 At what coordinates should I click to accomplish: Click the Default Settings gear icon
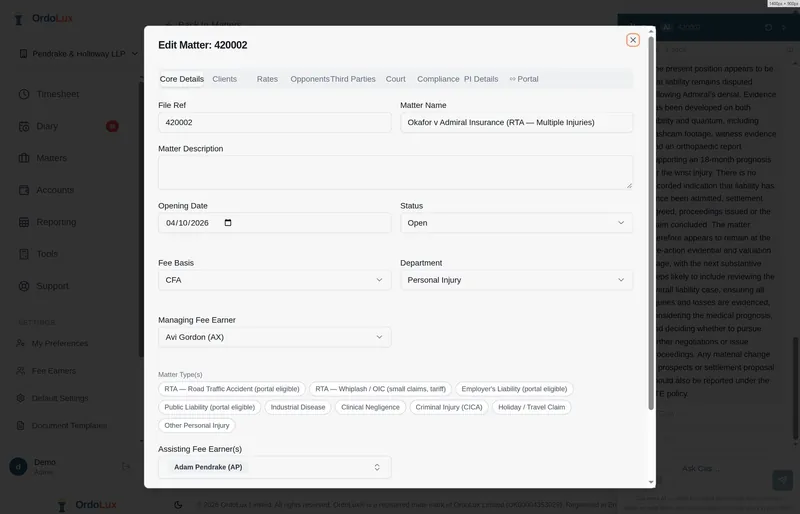click(20, 398)
